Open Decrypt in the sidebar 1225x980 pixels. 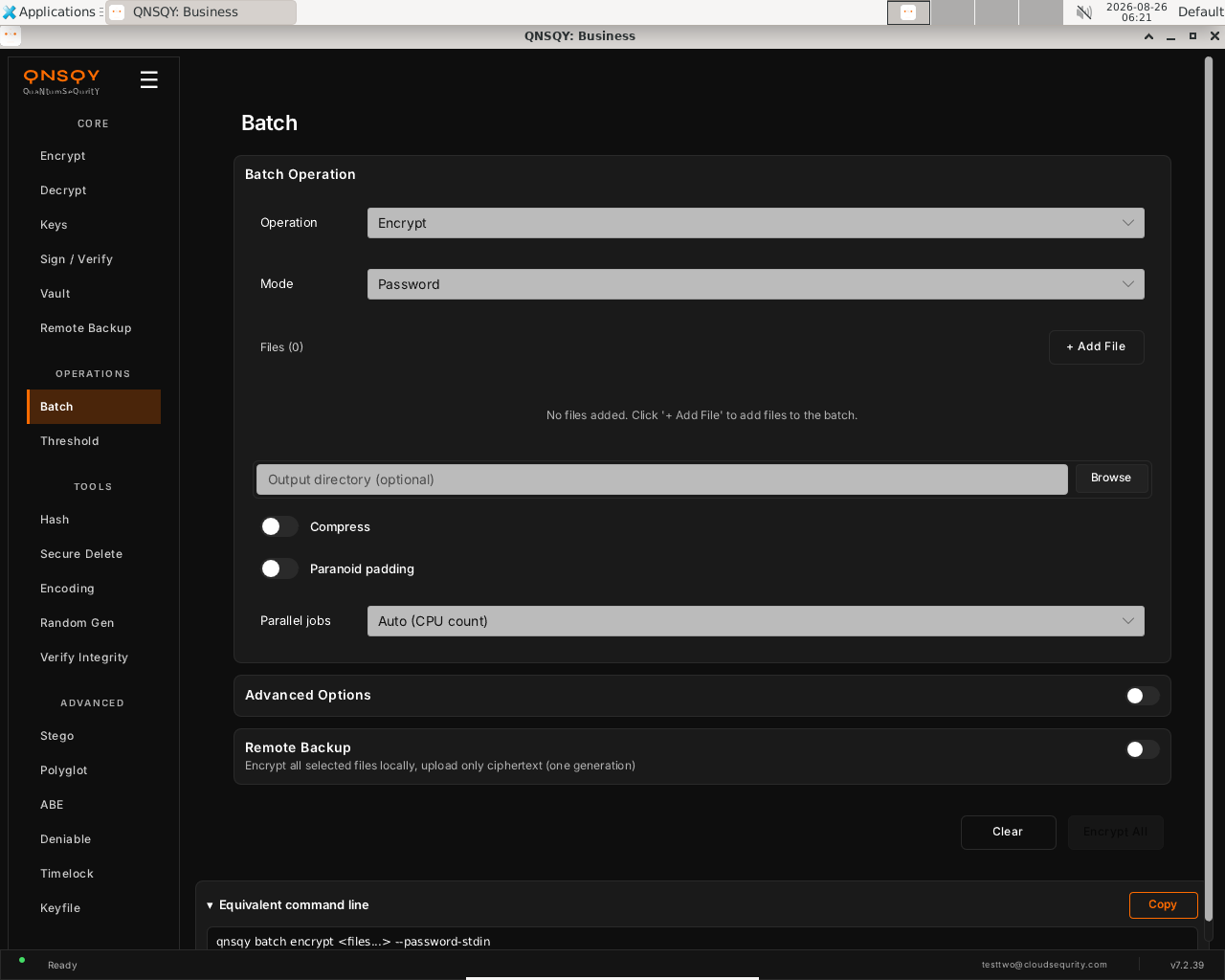[94, 190]
